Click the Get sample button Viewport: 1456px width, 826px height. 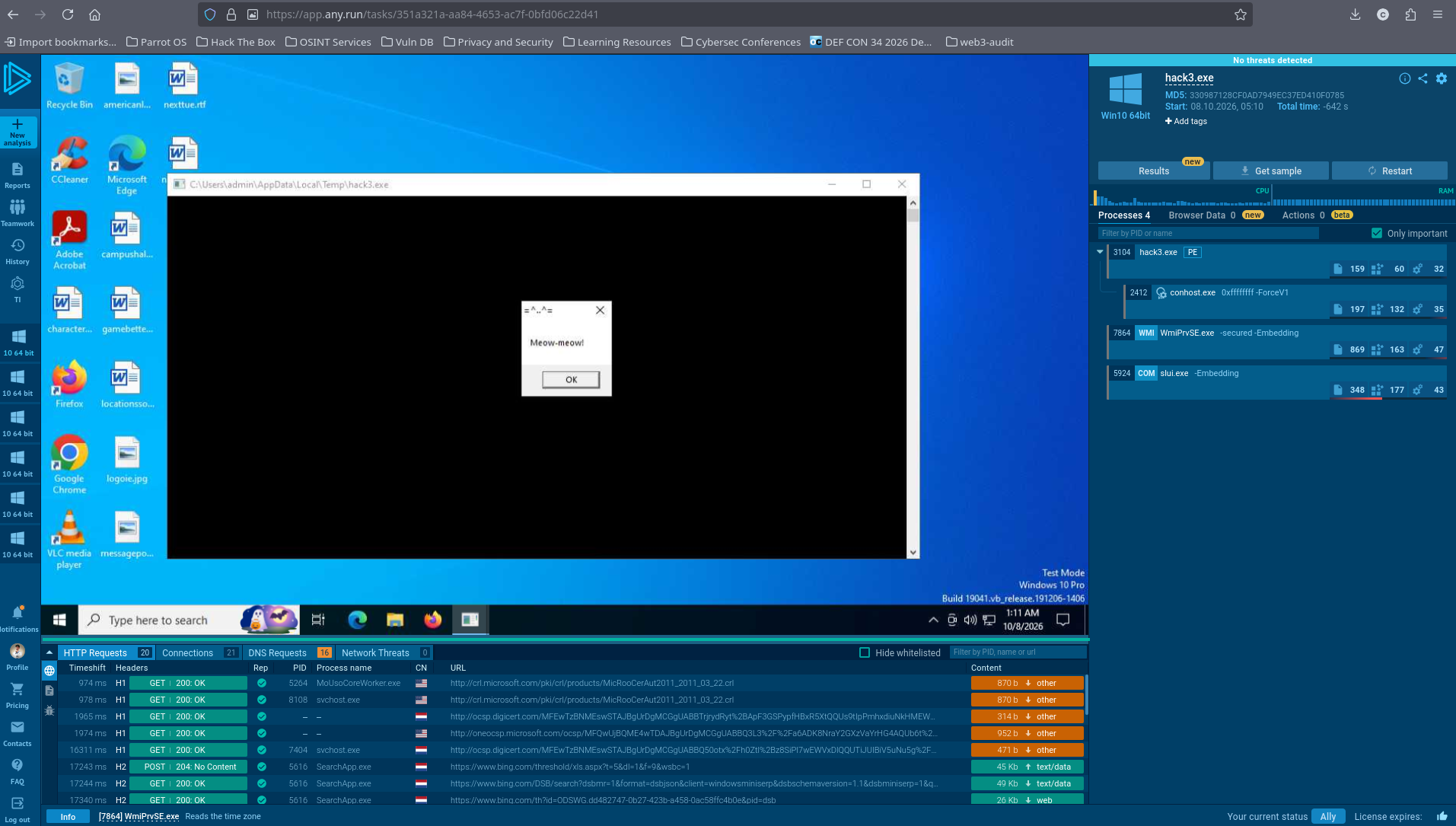[x=1271, y=171]
